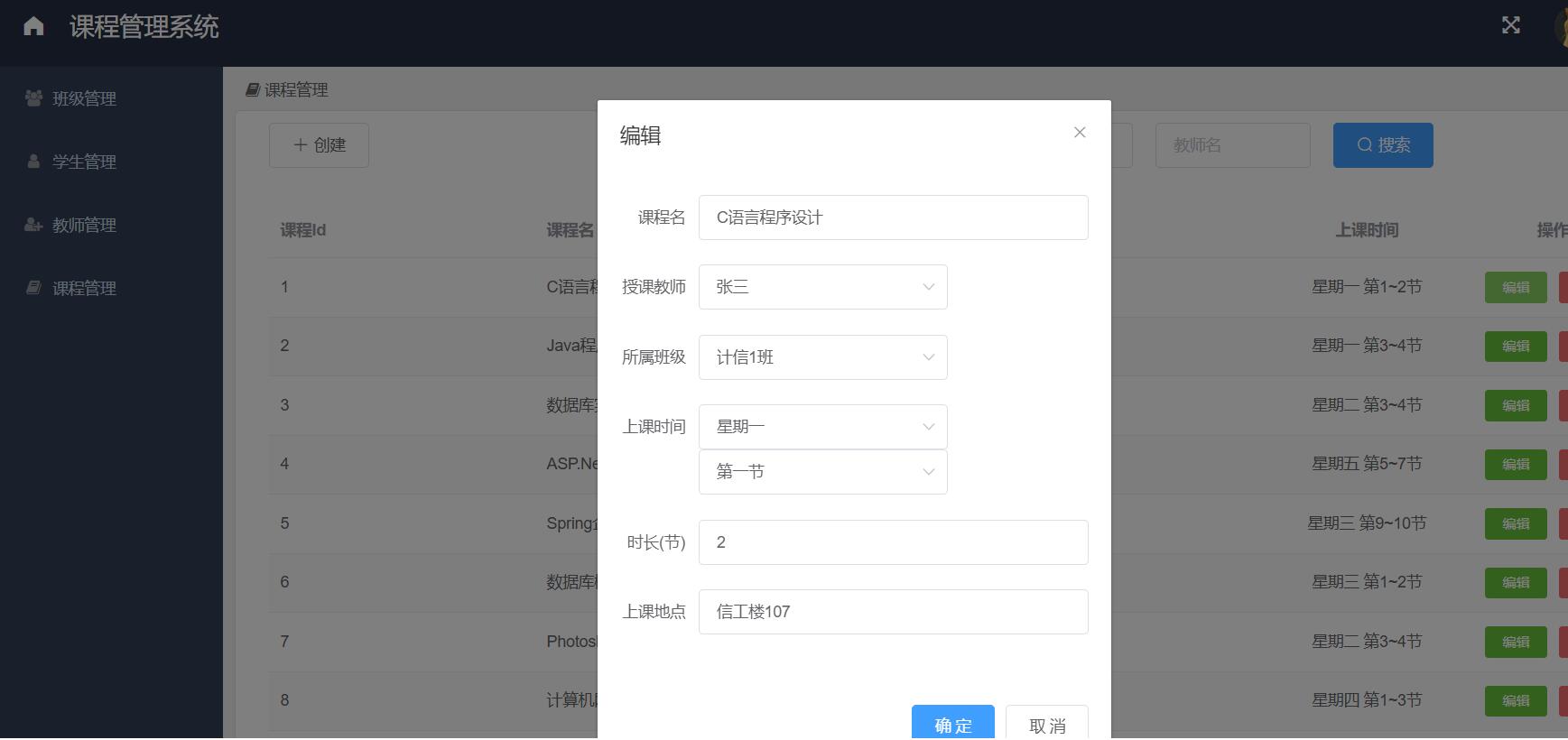Click the 学生管理 person icon in sidebar
1568x740 pixels.
33,161
